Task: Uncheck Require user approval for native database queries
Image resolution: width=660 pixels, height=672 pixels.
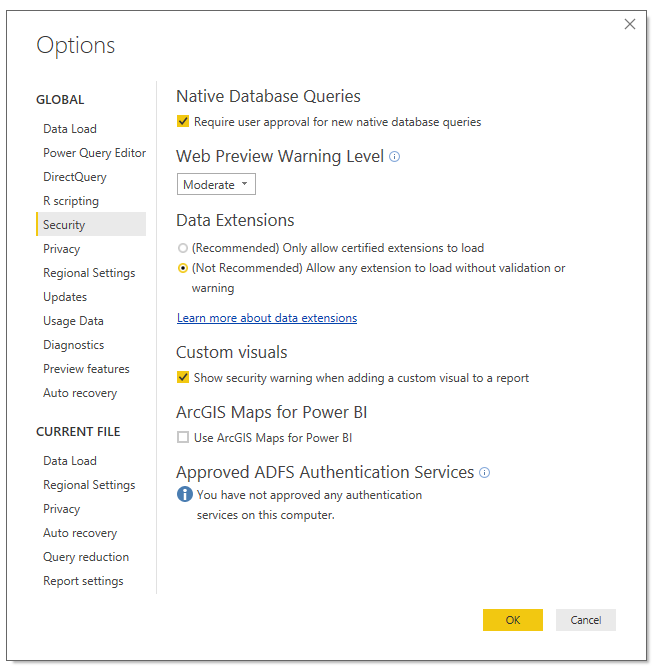Action: [x=183, y=121]
